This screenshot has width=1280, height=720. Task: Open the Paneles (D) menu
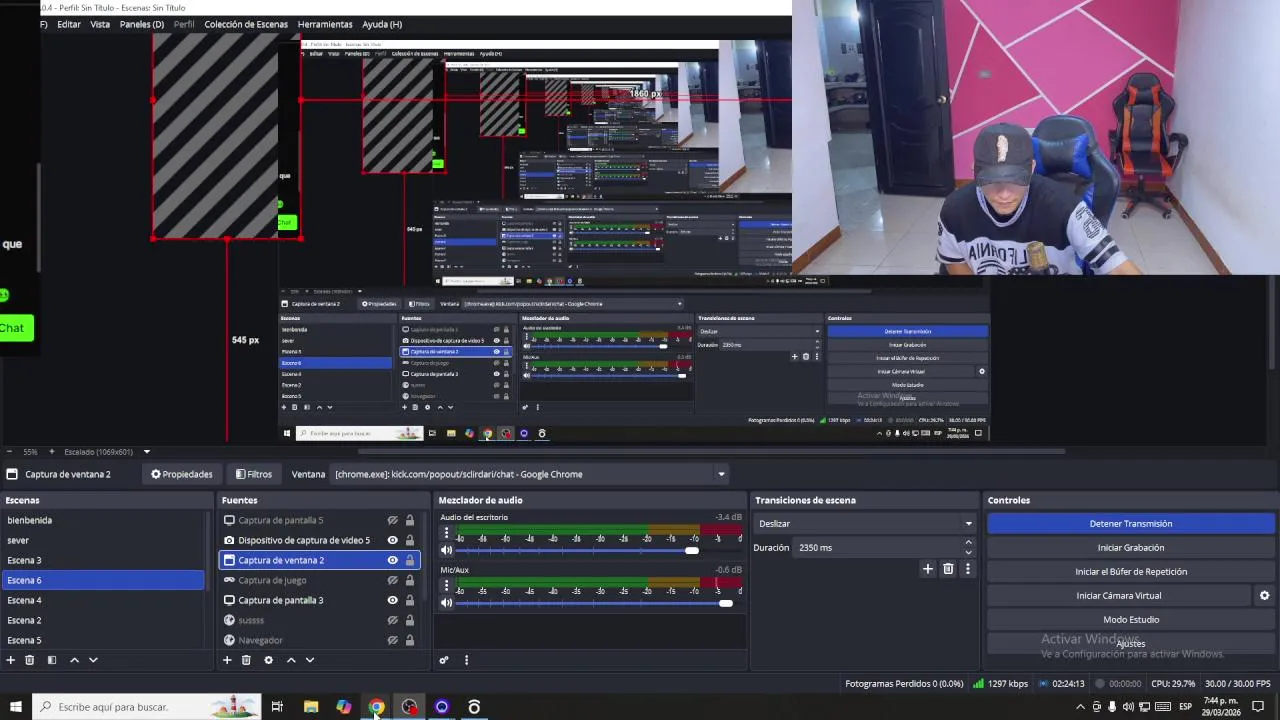(x=142, y=24)
